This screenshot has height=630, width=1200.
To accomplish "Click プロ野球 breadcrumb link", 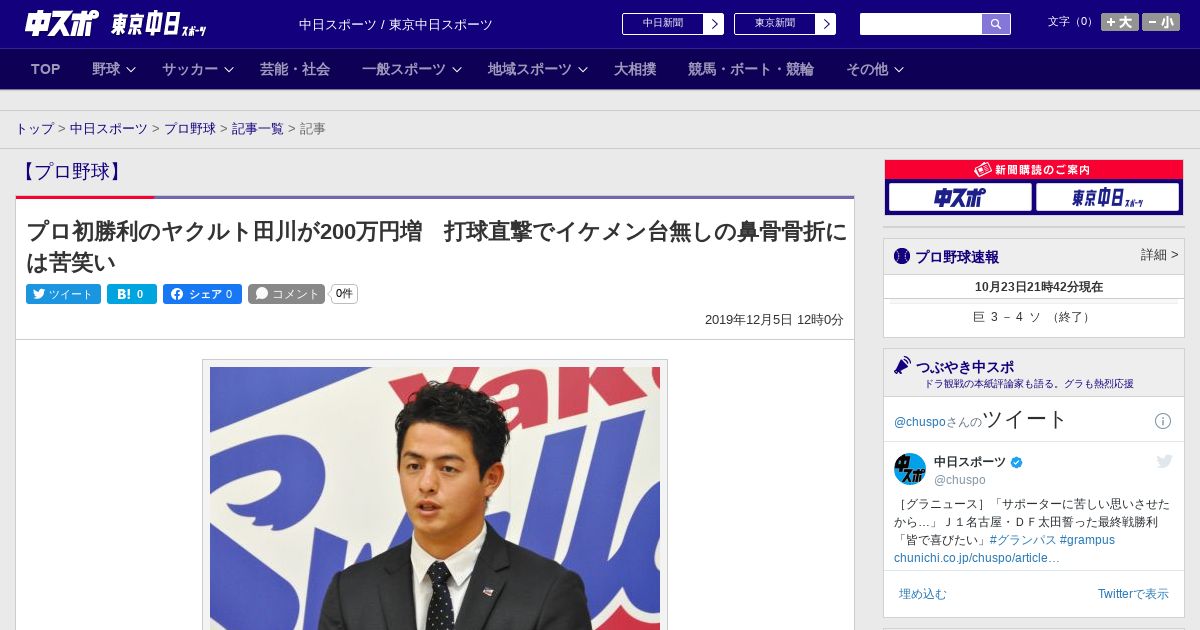I will coord(190,129).
